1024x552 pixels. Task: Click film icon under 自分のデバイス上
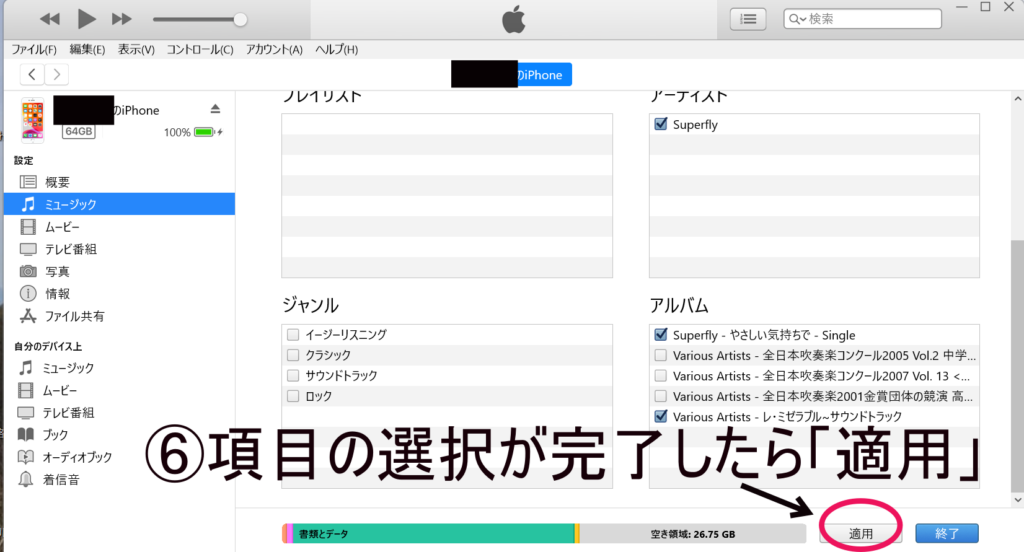click(x=25, y=390)
